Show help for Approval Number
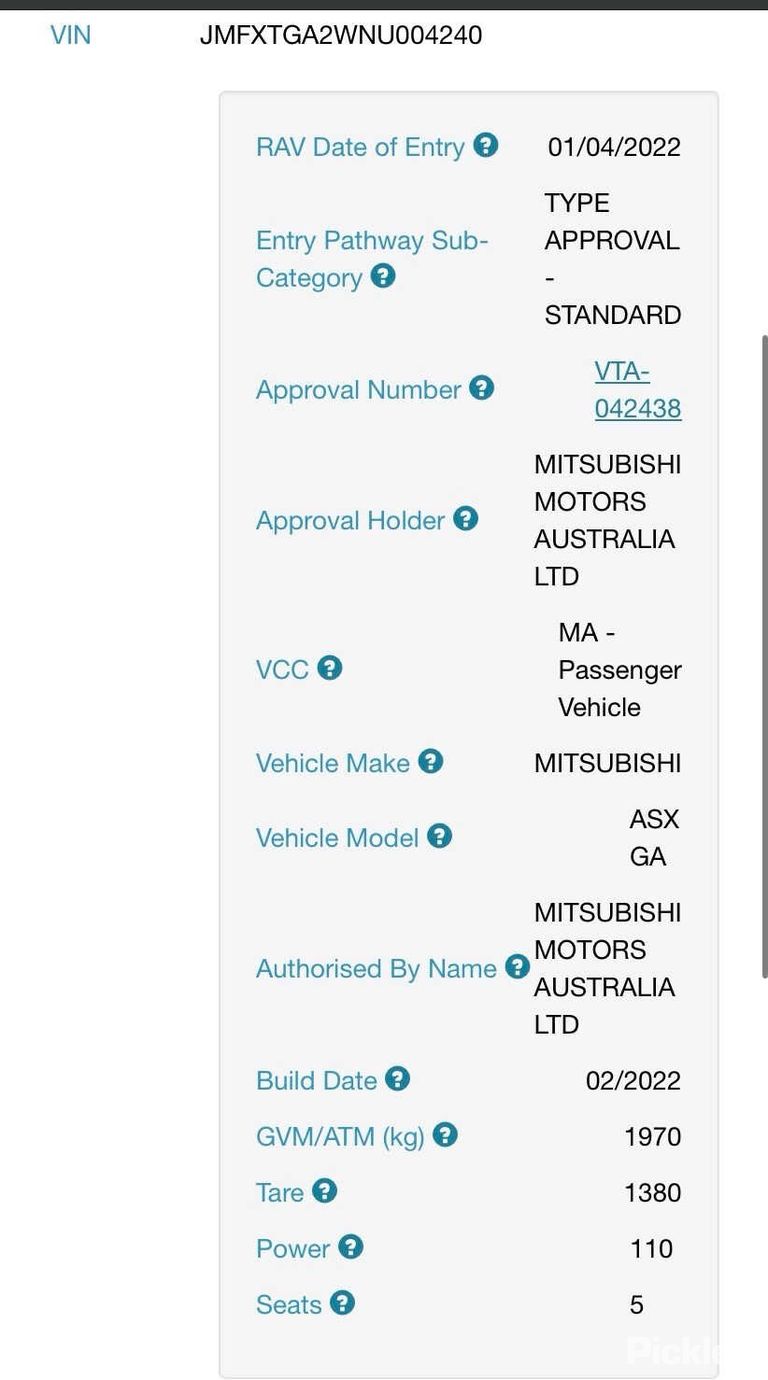 point(482,387)
